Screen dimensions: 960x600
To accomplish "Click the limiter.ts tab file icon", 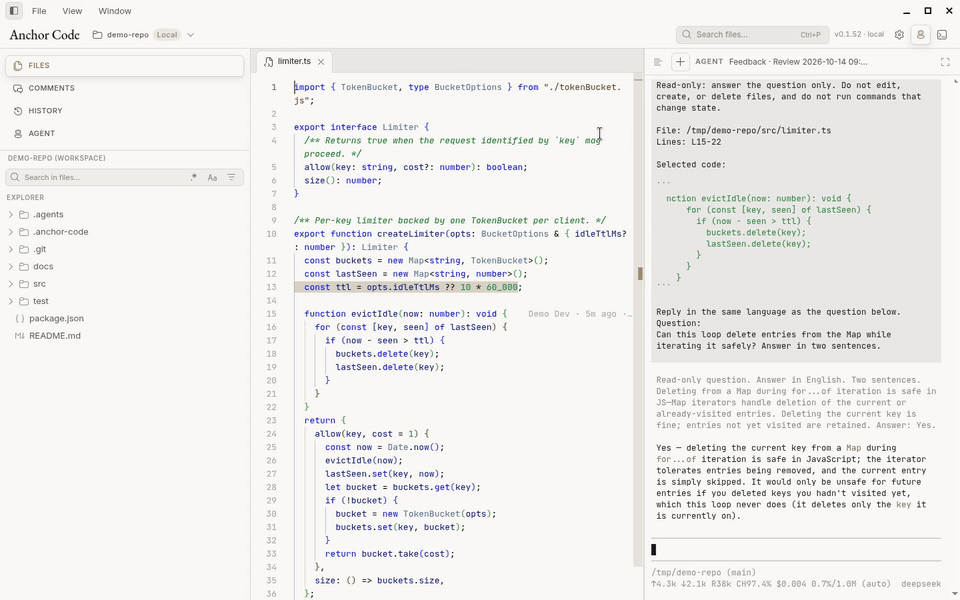I will (x=268, y=62).
